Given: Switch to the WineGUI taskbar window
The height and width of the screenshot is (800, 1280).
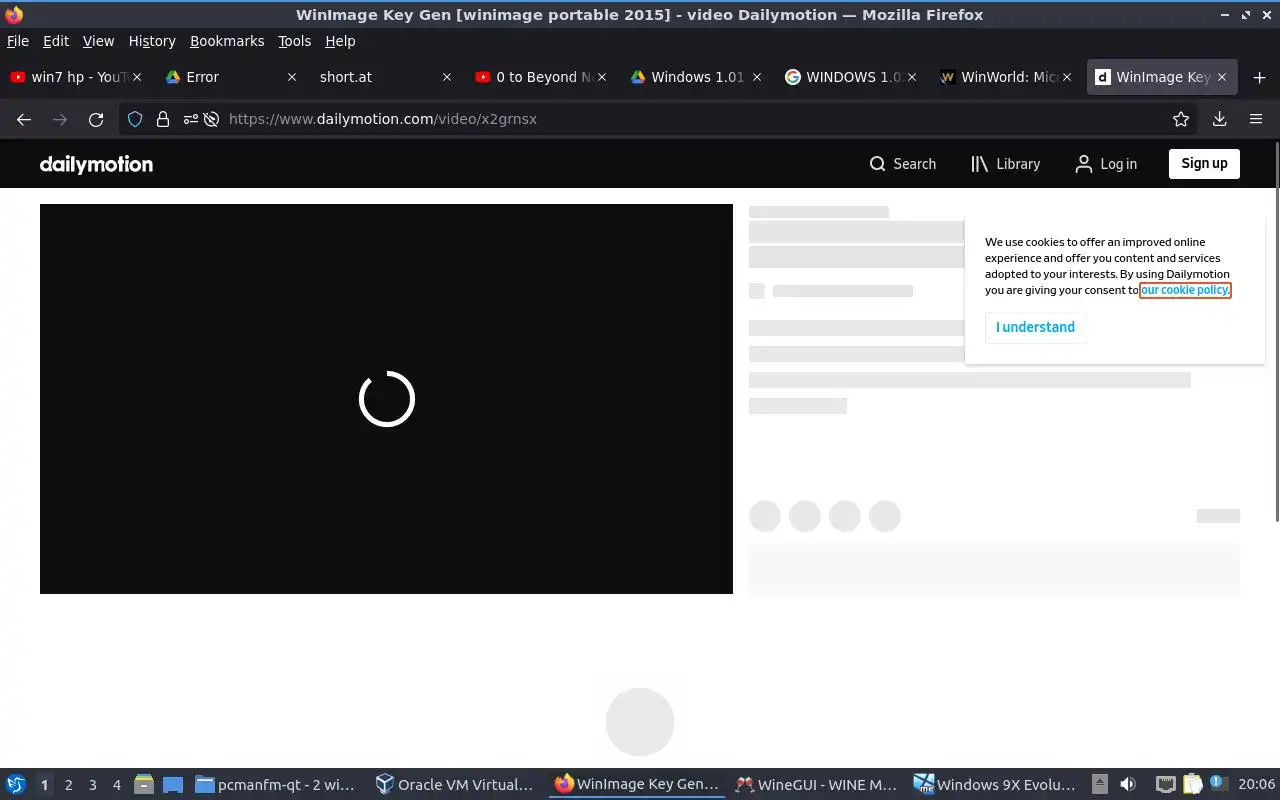Looking at the screenshot, I should pos(816,785).
